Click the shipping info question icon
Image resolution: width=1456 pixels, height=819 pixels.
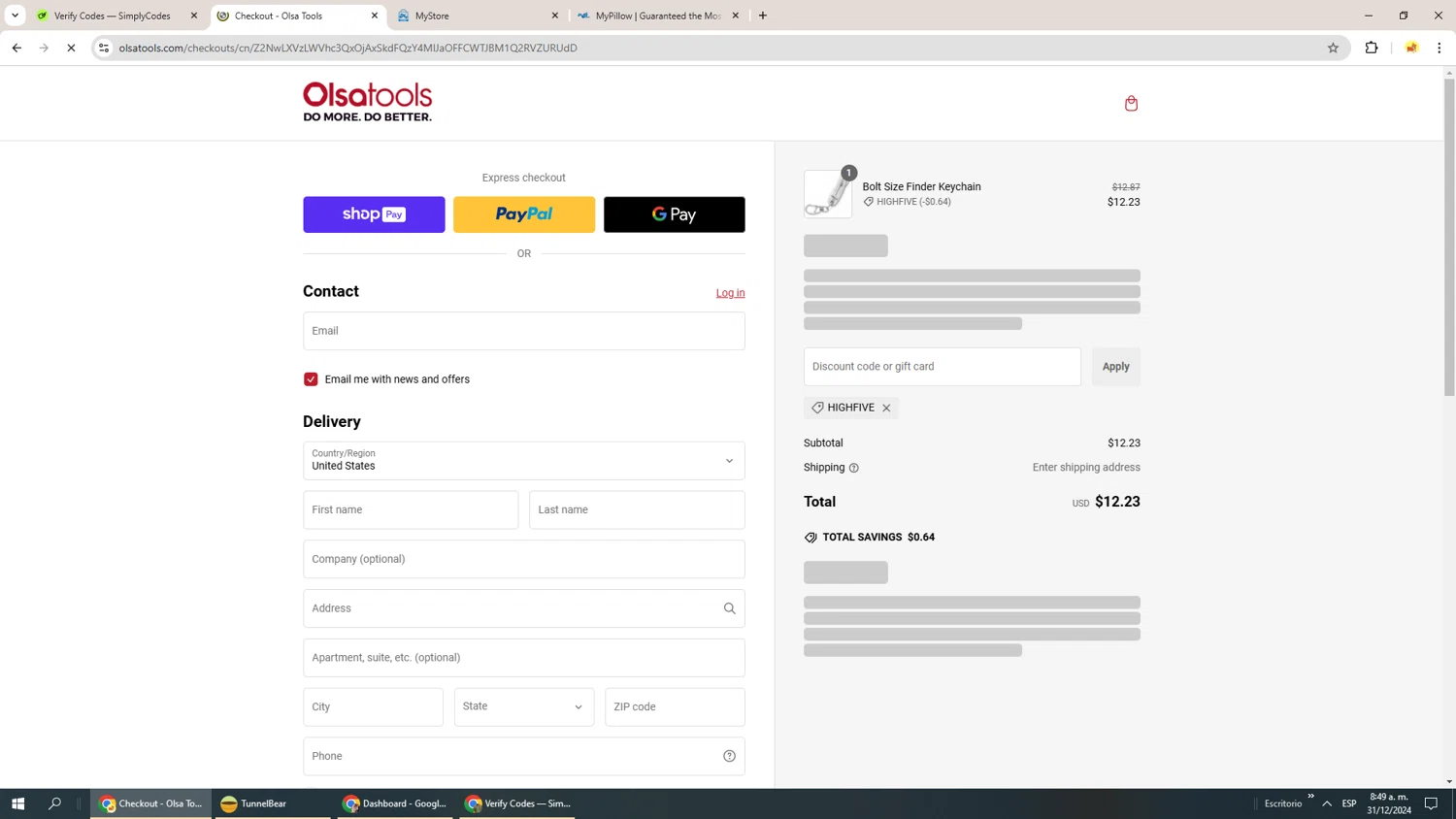coord(854,468)
